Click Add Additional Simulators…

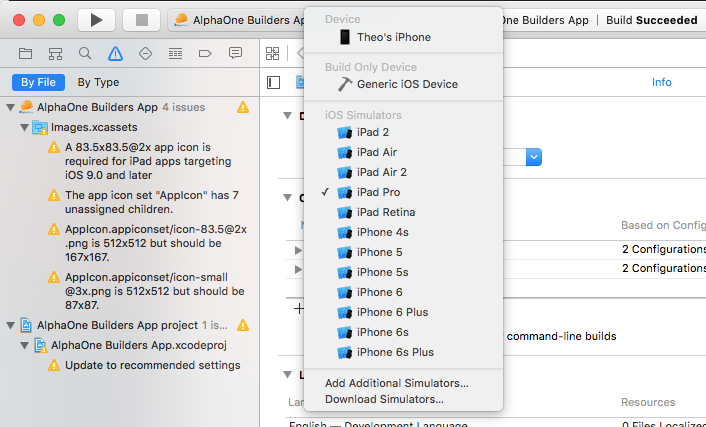click(403, 383)
